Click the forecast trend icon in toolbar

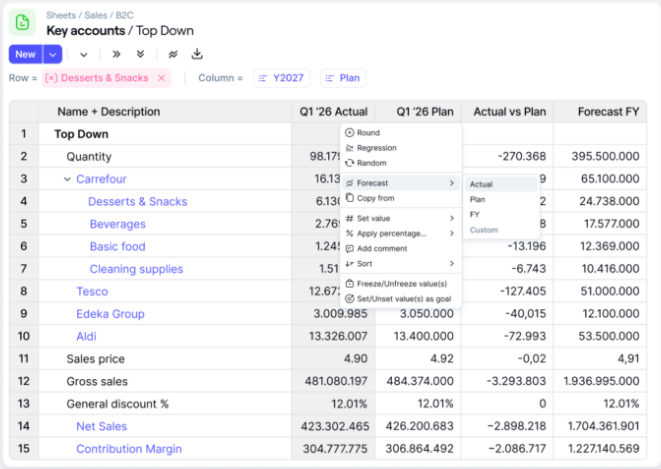[173, 54]
